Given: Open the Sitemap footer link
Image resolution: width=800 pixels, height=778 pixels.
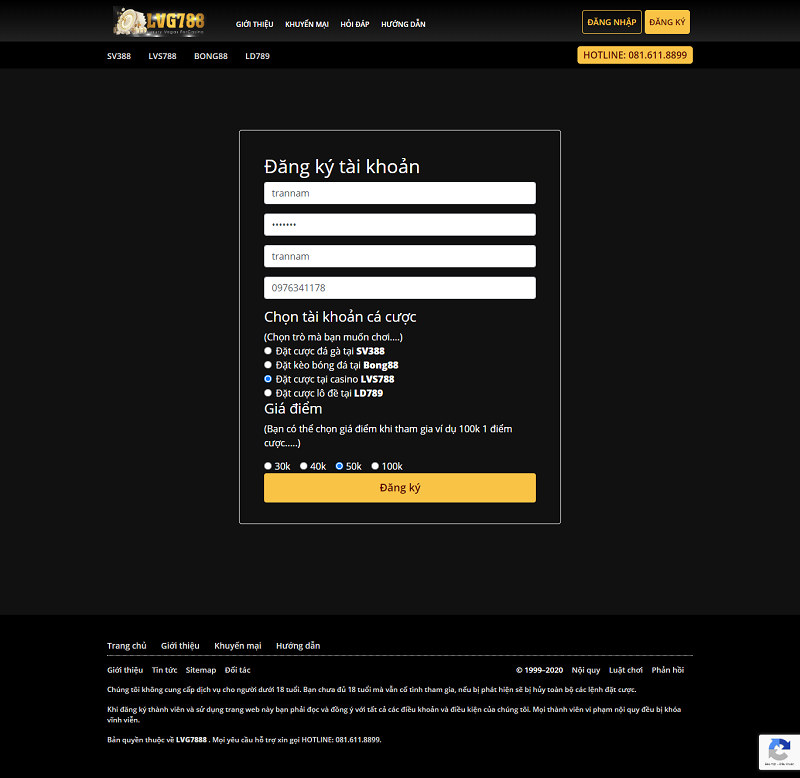Looking at the screenshot, I should click(x=201, y=670).
